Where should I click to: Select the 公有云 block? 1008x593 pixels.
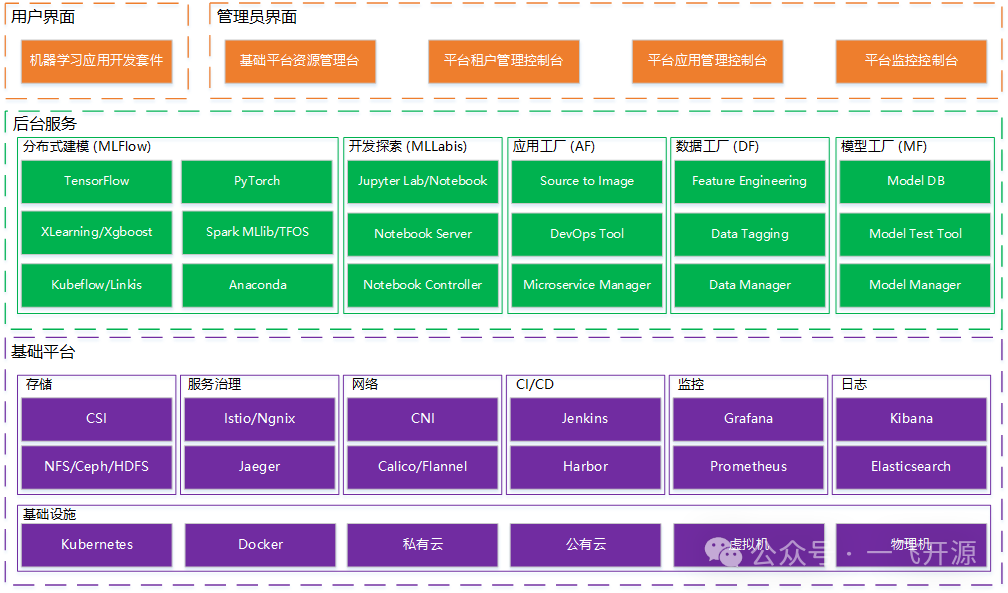(x=586, y=545)
